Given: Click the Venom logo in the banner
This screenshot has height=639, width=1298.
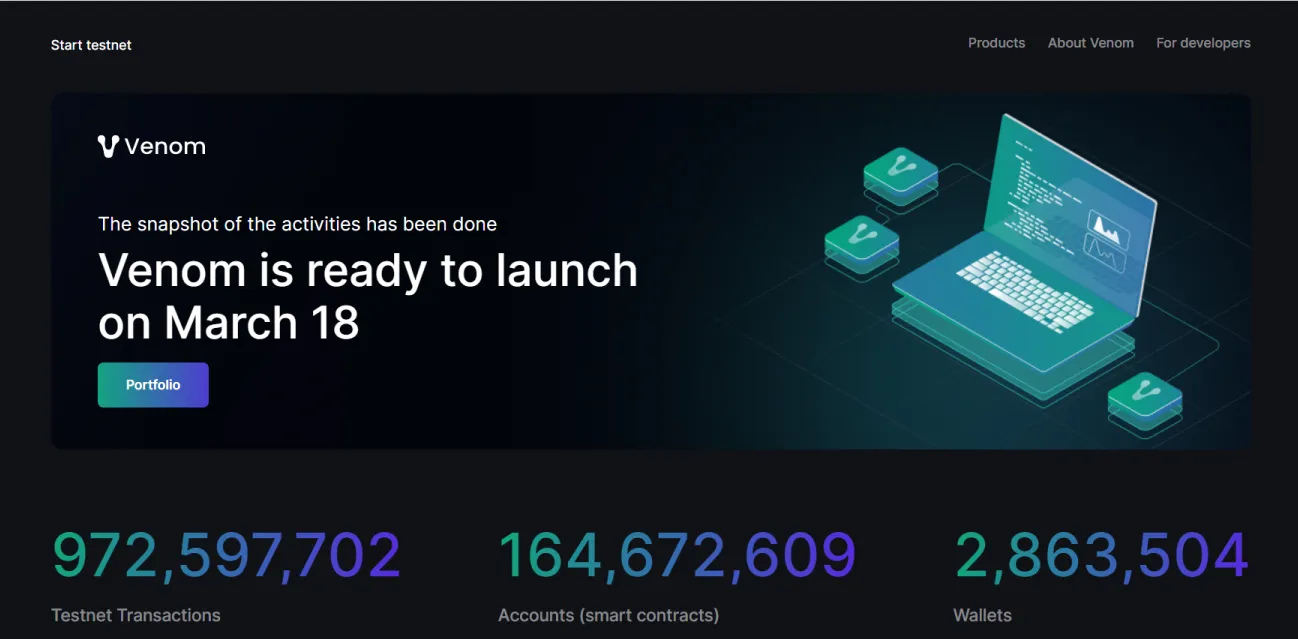Looking at the screenshot, I should tap(152, 146).
